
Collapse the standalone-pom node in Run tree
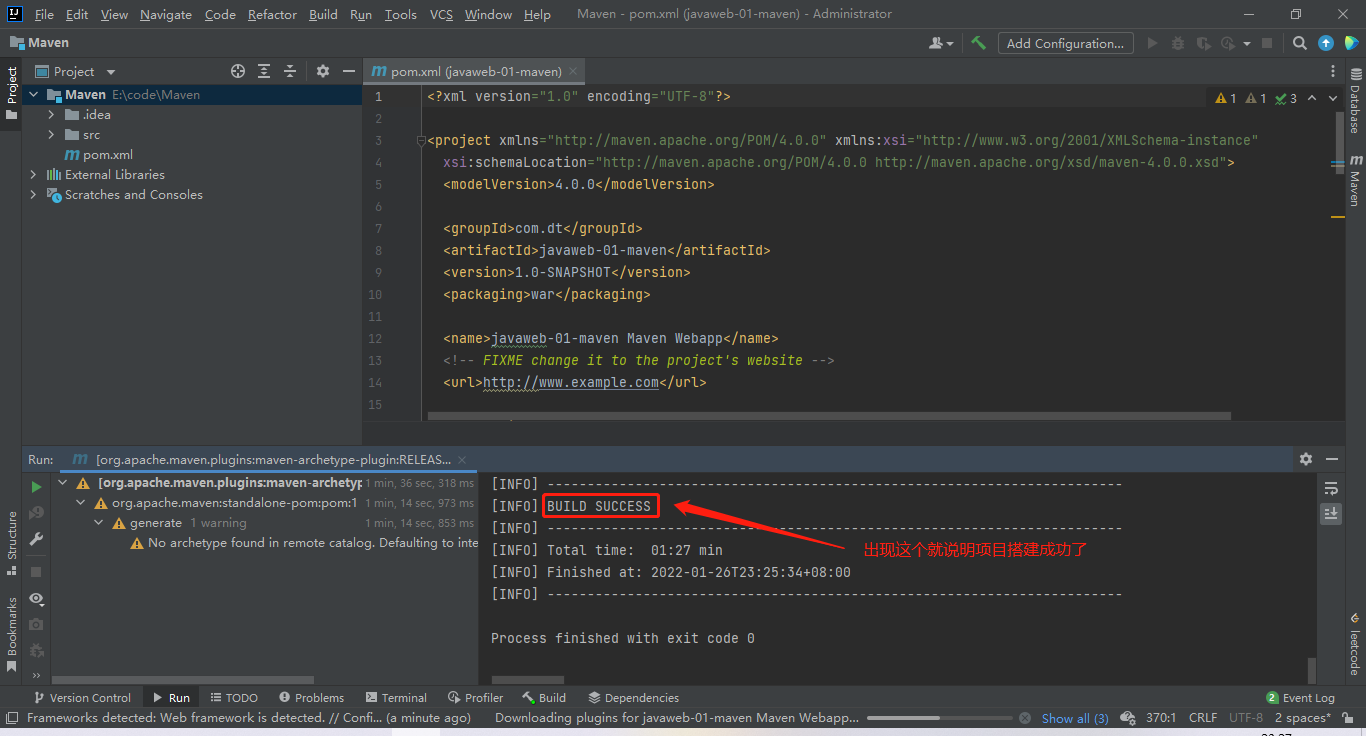point(81,503)
